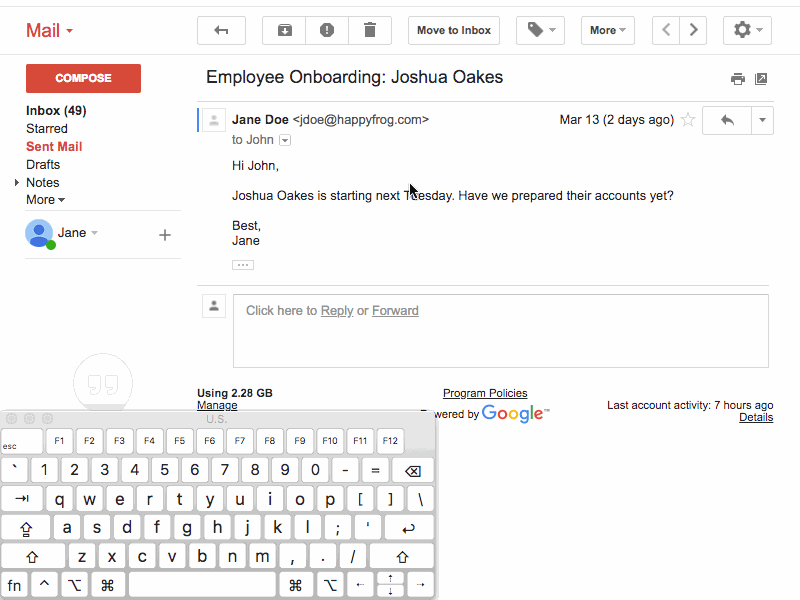The height and width of the screenshot is (600, 800).
Task: Tap the backspace key on the keyboard viewer
Action: pos(412,470)
